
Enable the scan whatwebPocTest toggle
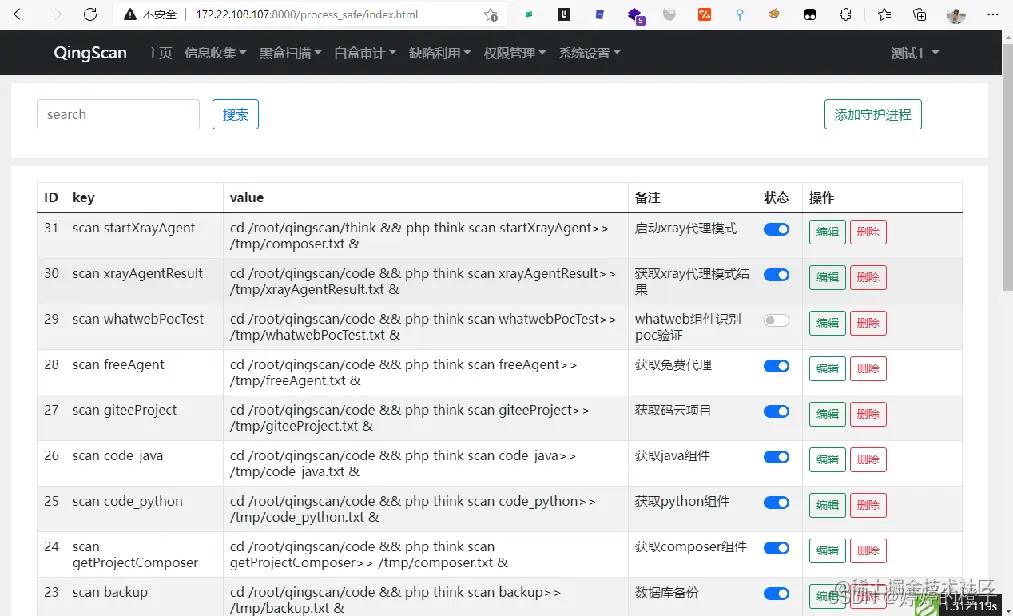tap(777, 320)
